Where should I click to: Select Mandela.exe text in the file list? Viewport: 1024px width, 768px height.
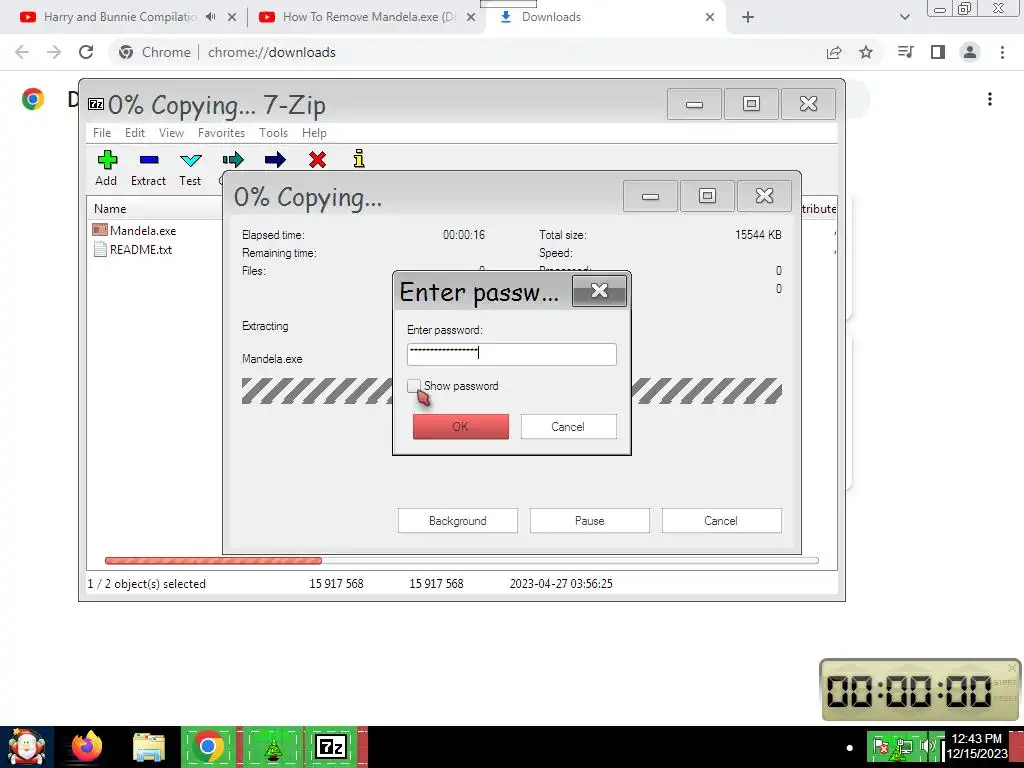coord(143,231)
